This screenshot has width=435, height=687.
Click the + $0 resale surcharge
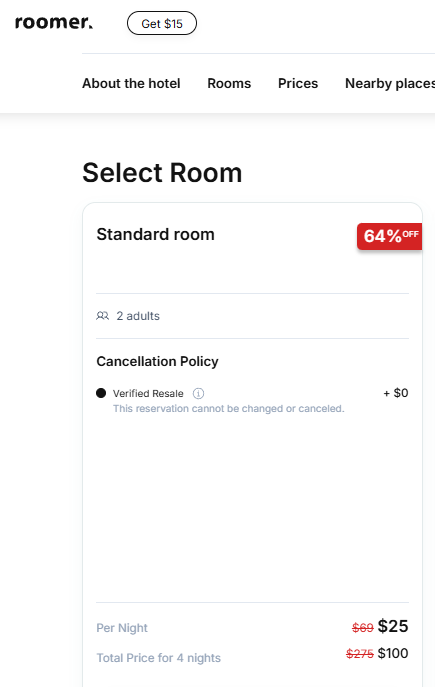[396, 393]
